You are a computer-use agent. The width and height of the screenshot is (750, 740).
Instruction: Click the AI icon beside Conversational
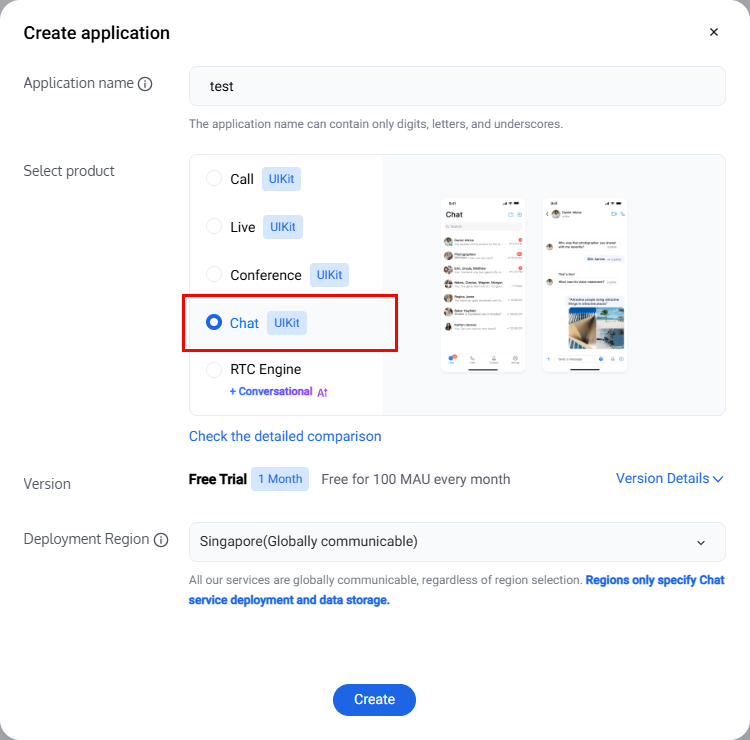click(x=323, y=392)
